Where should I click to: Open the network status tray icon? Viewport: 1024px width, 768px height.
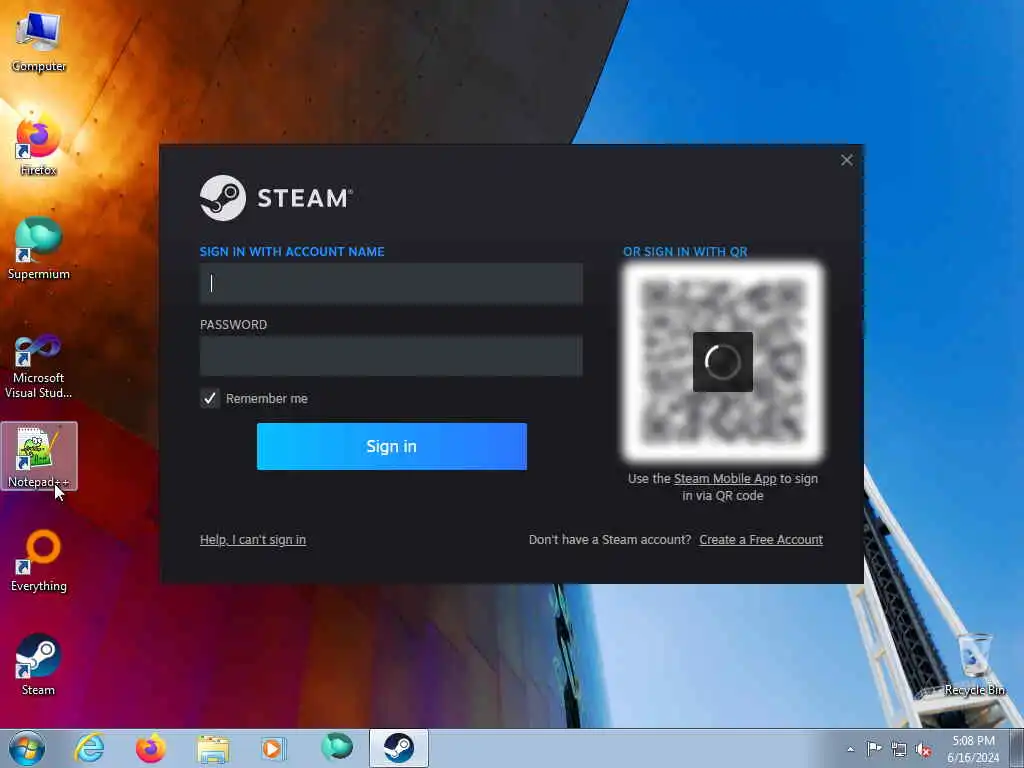[x=899, y=749]
